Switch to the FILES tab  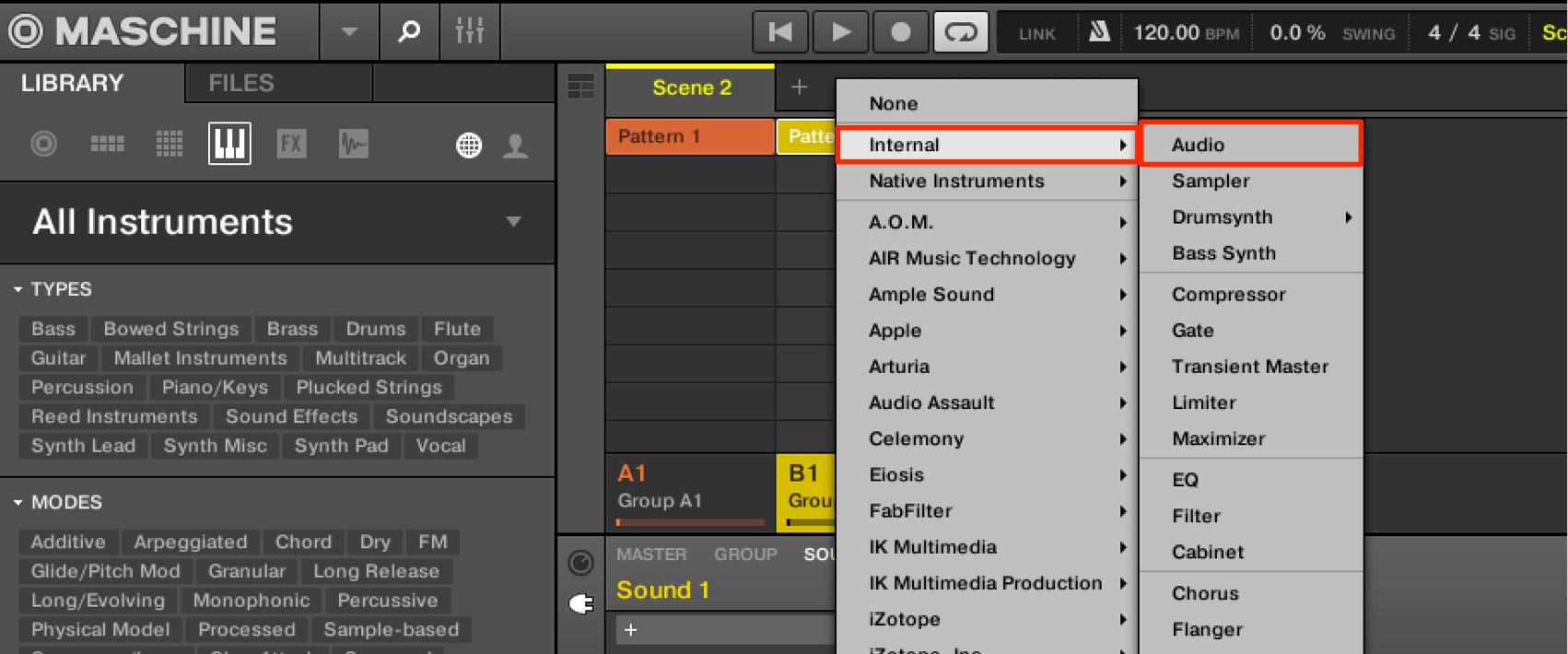coord(241,83)
